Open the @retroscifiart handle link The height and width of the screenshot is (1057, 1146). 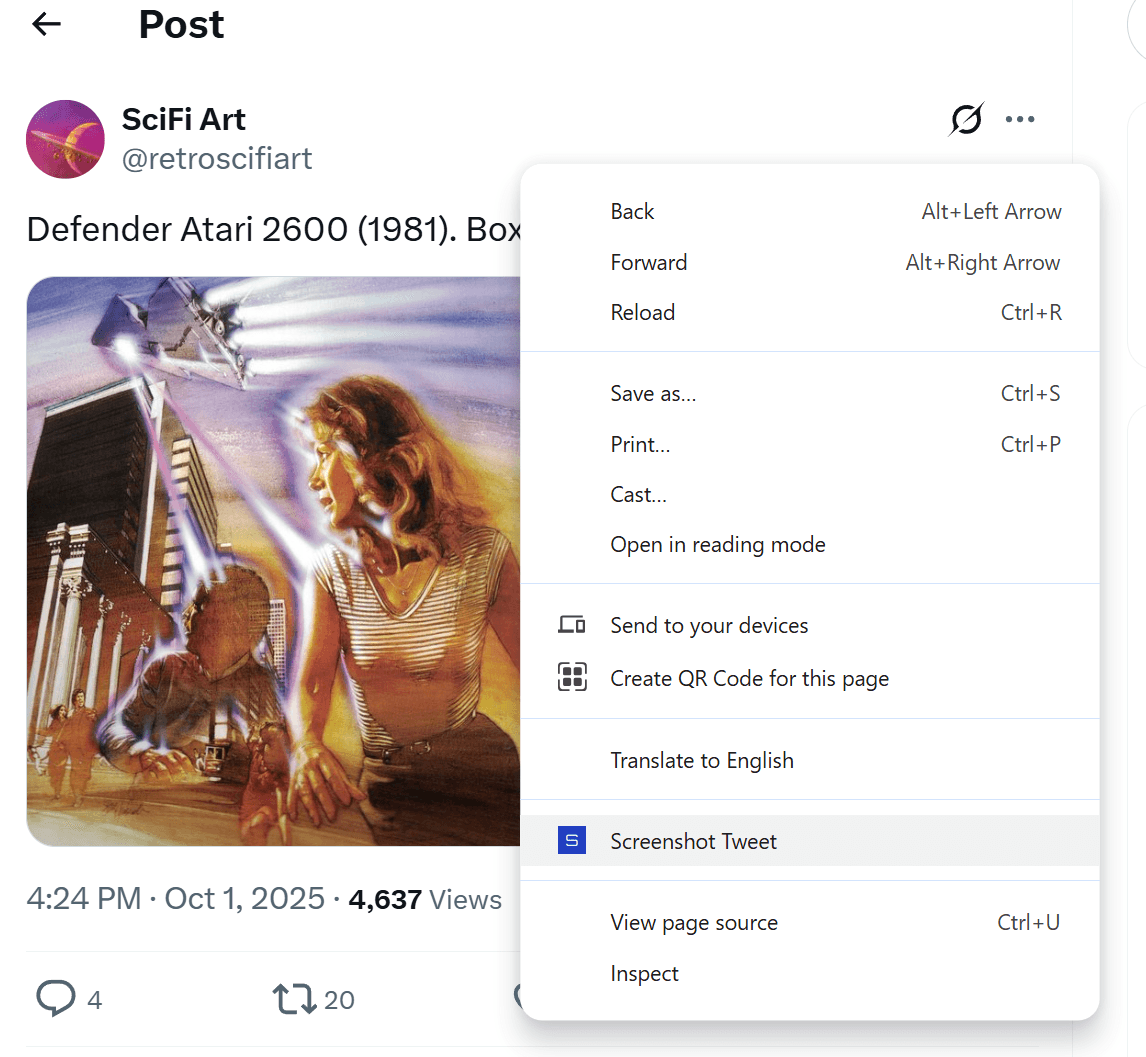click(x=217, y=158)
